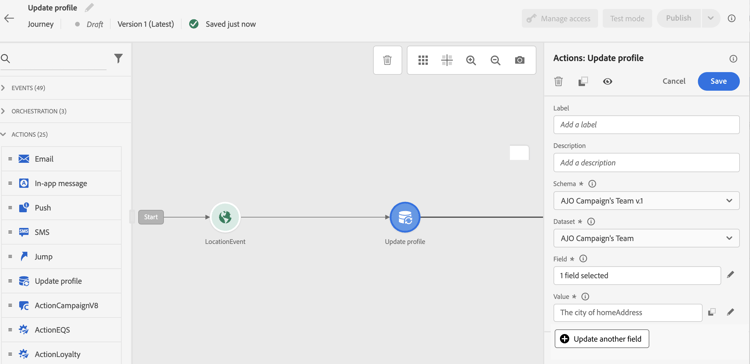Go back using the left arrow
The width and height of the screenshot is (750, 364).
click(x=9, y=18)
